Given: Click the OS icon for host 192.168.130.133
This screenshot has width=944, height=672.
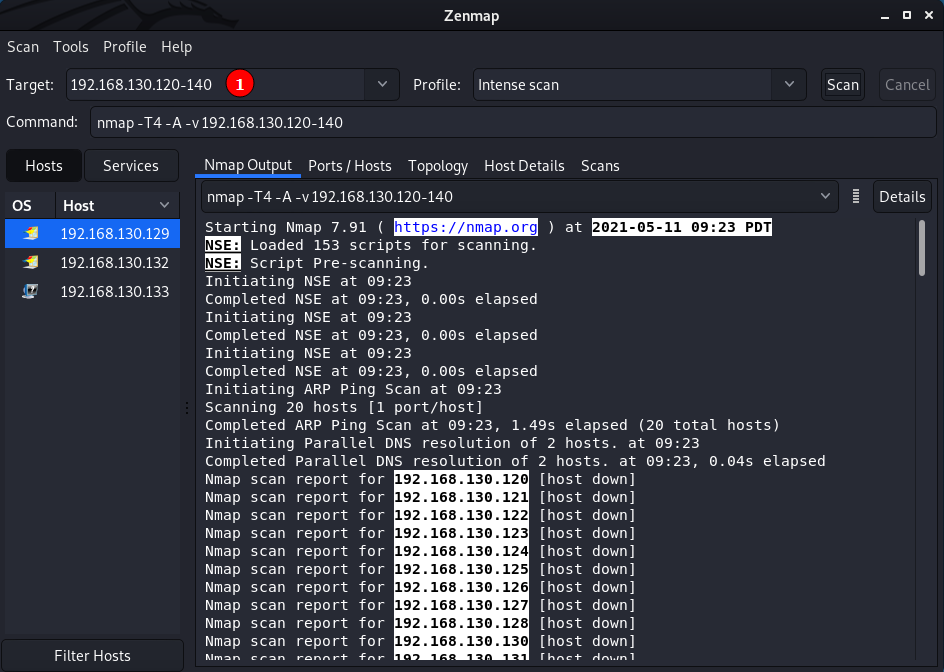Looking at the screenshot, I should point(30,291).
